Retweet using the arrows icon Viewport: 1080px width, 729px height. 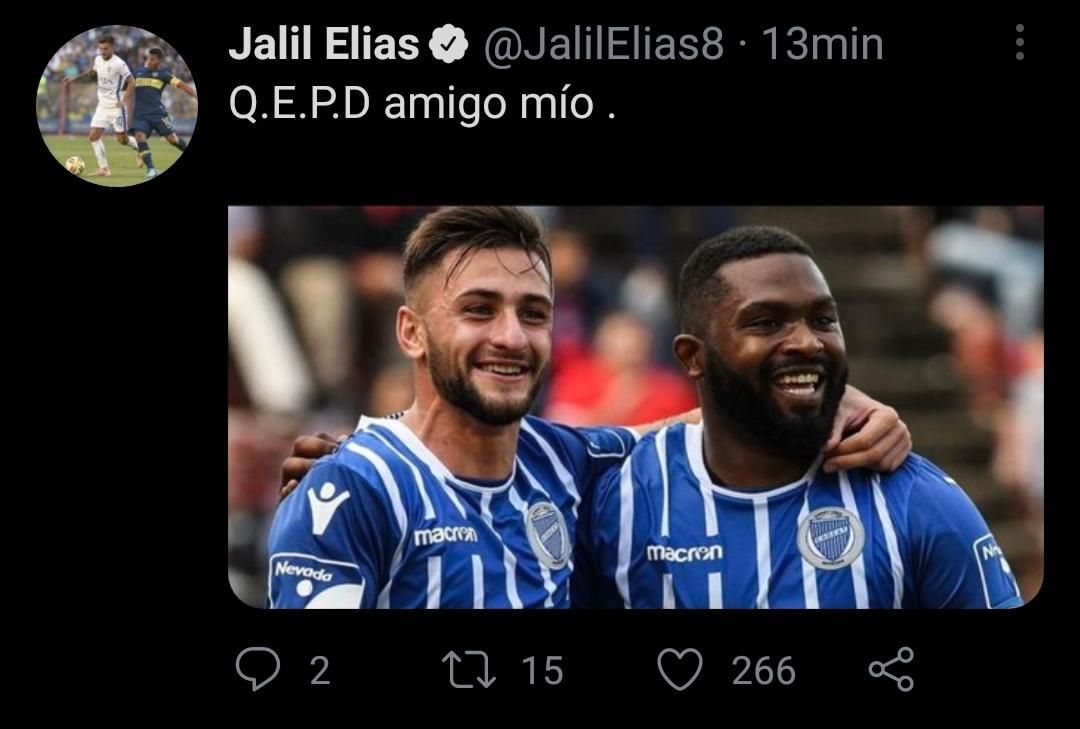point(468,670)
